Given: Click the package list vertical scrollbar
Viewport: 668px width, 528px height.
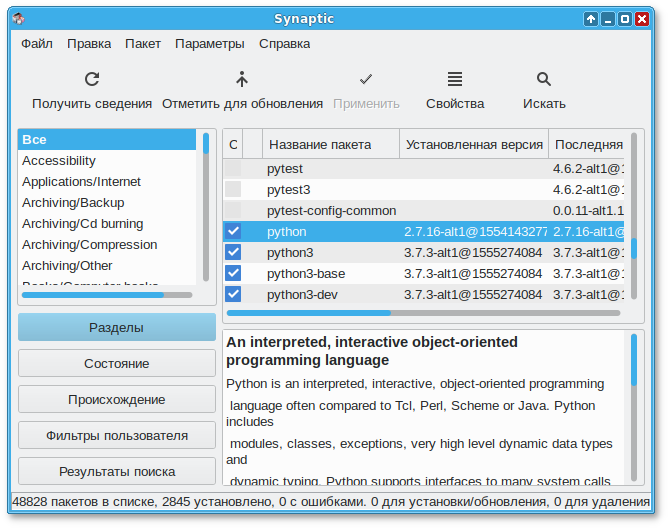Looking at the screenshot, I should pos(634,216).
